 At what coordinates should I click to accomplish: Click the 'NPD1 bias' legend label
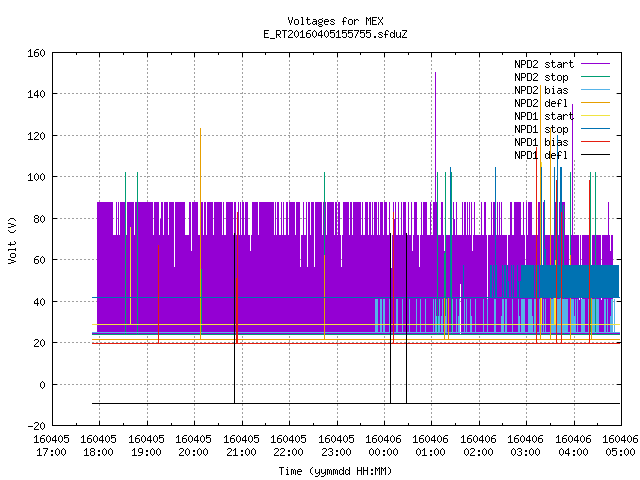541,142
